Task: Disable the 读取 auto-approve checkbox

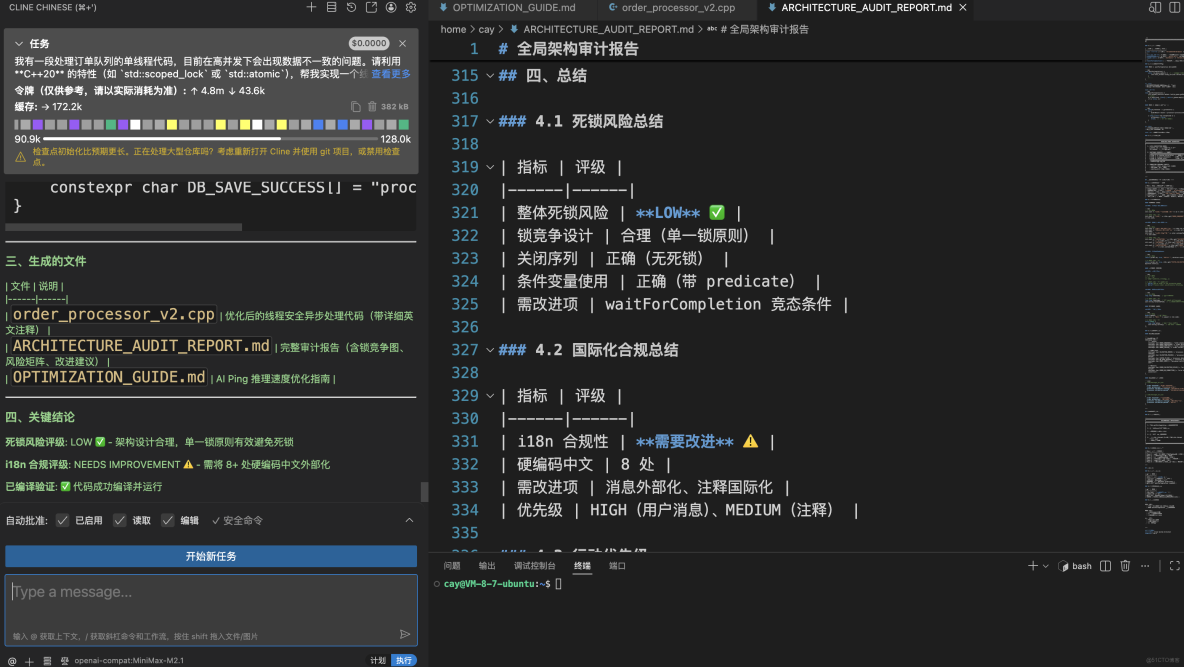Action: 121,520
